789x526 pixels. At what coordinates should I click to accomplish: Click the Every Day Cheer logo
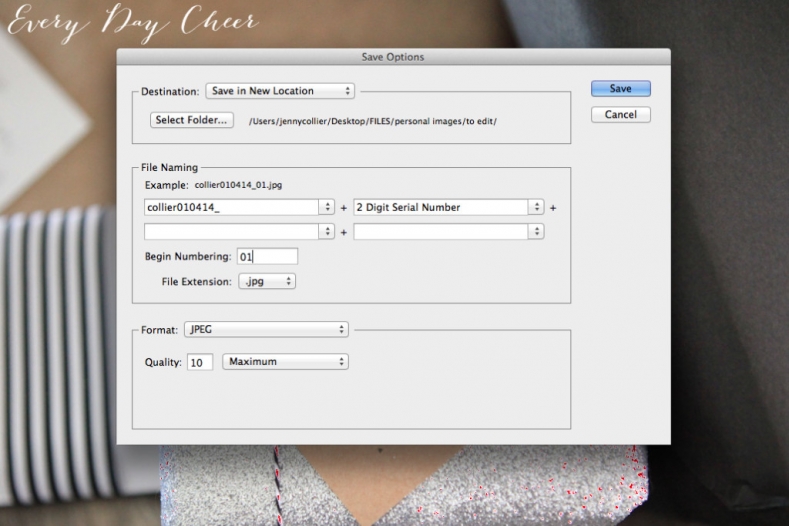[132, 23]
